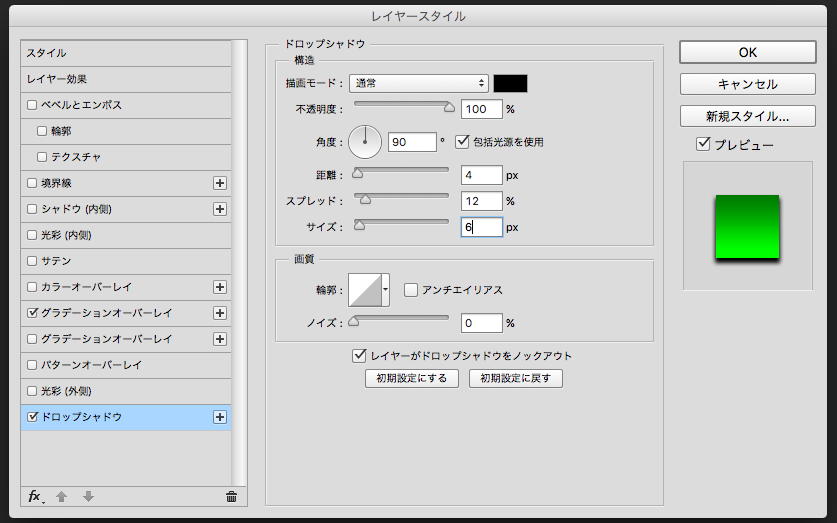The width and height of the screenshot is (837, 523).
Task: Enable ベベルとエンボス checkbox
Action: click(x=32, y=105)
